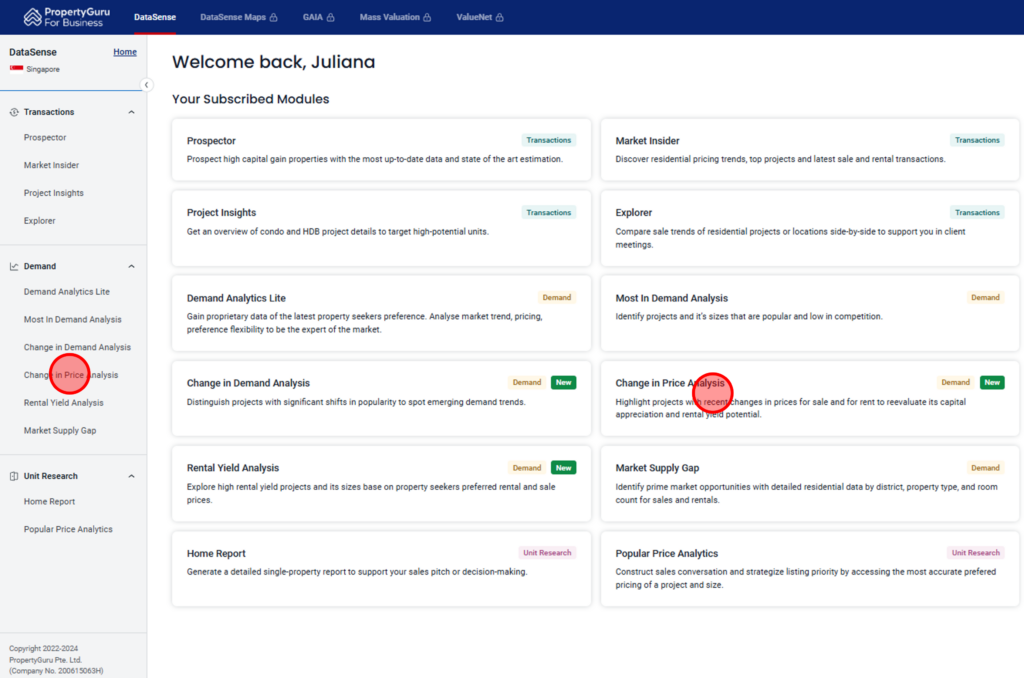1024x678 pixels.
Task: Collapse the Demand section chevron
Action: click(130, 266)
